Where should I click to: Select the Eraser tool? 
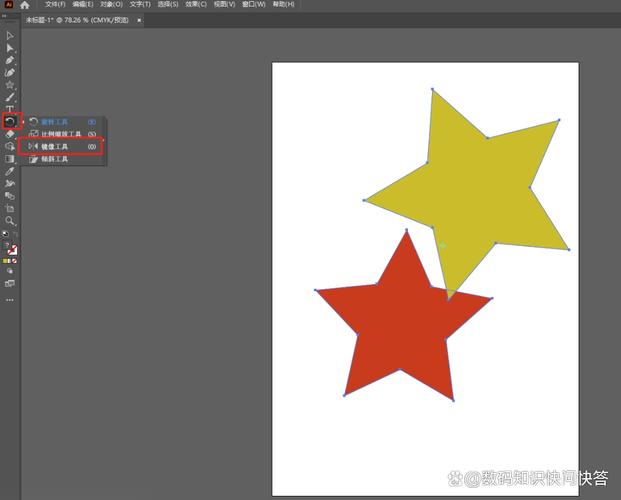10,133
